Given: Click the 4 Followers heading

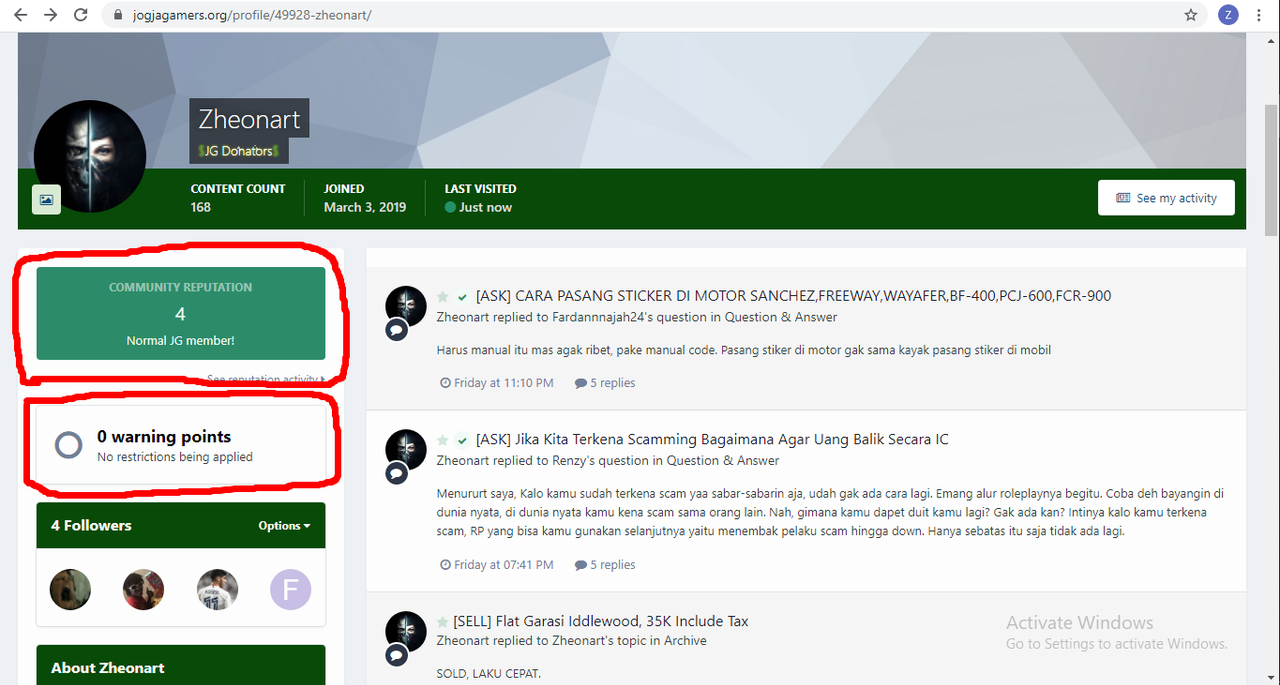Looking at the screenshot, I should point(91,525).
